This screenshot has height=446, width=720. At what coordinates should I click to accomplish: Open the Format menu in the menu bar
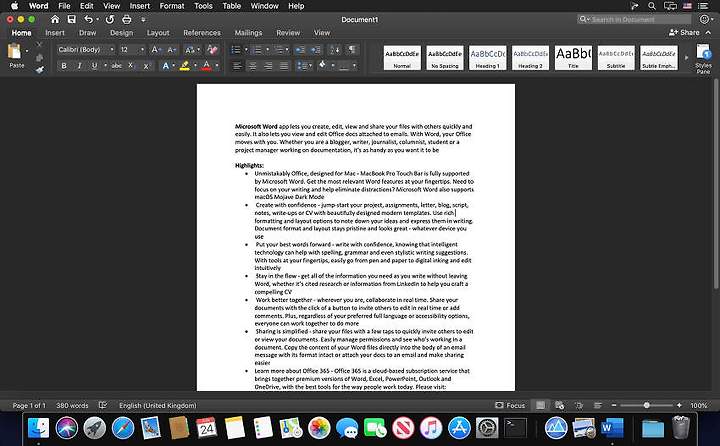[x=172, y=6]
